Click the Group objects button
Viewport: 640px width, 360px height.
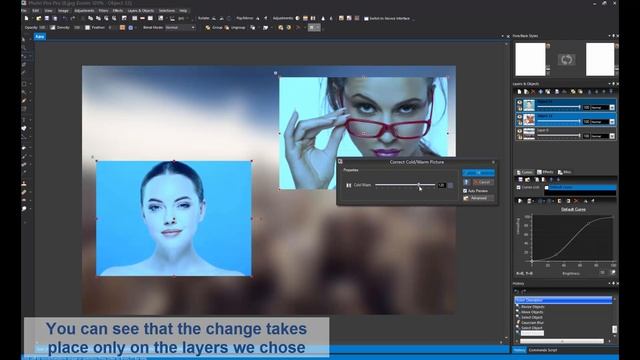(213, 28)
